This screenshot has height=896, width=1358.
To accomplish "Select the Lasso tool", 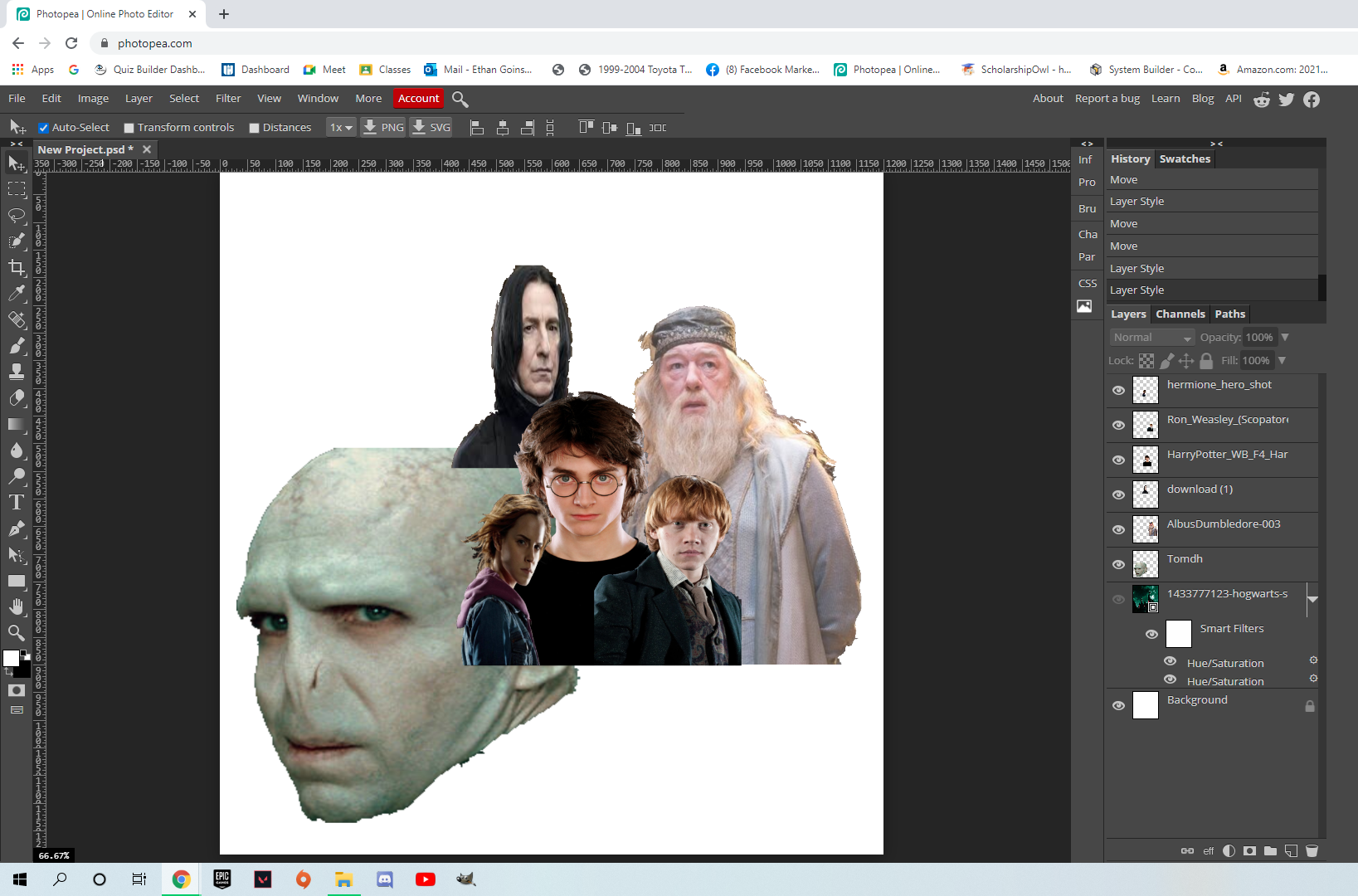I will click(17, 216).
